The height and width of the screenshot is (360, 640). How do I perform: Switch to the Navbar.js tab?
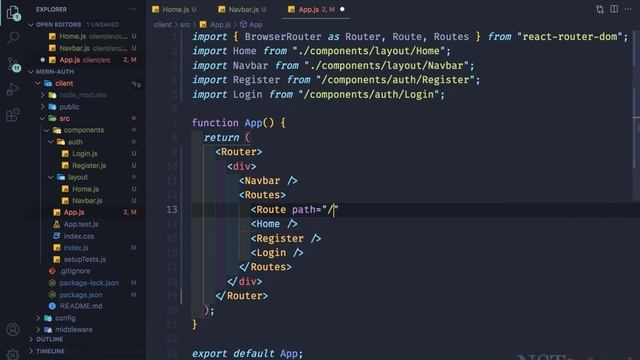click(242, 9)
